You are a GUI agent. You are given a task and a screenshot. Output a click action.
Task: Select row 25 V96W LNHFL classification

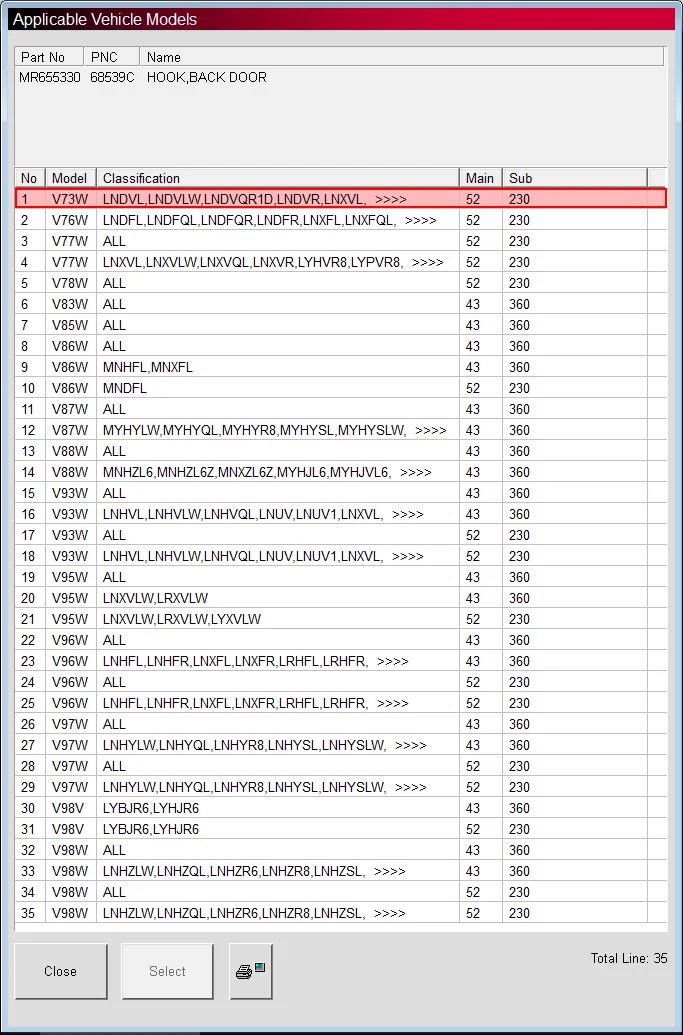[x=341, y=703]
